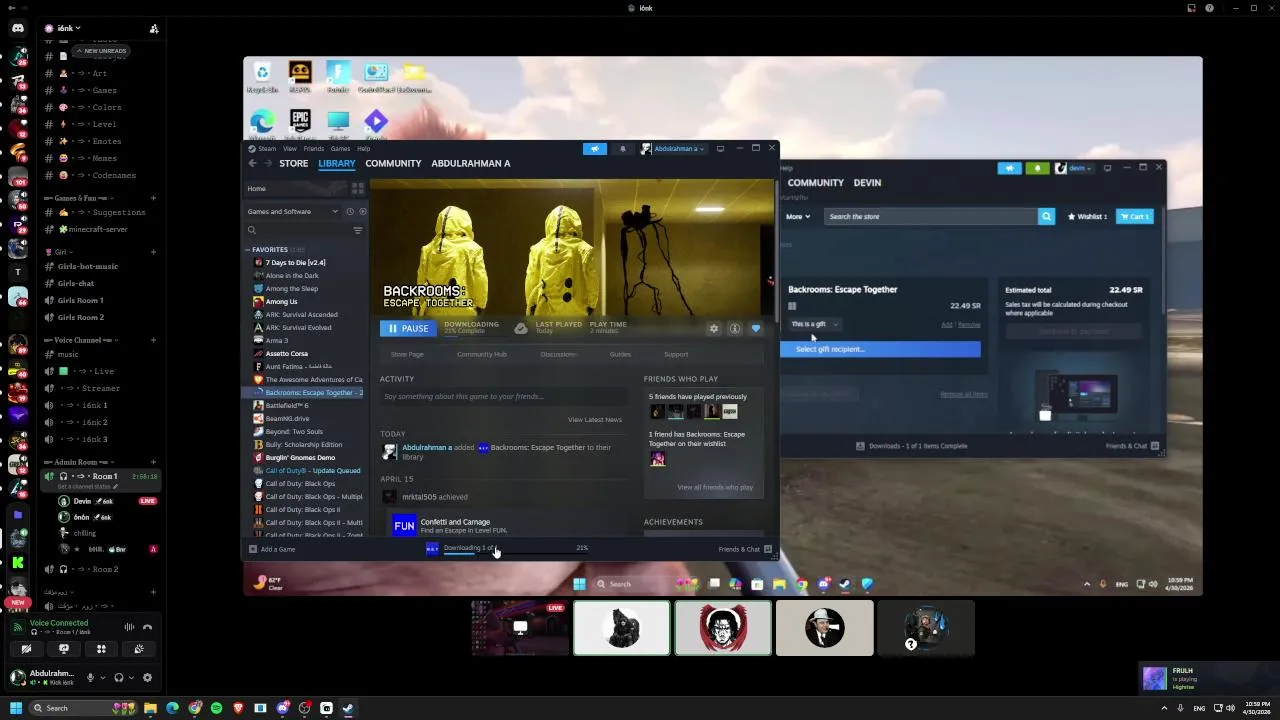The height and width of the screenshot is (720, 1280).
Task: Open Games menu in Steam menu bar
Action: [340, 149]
